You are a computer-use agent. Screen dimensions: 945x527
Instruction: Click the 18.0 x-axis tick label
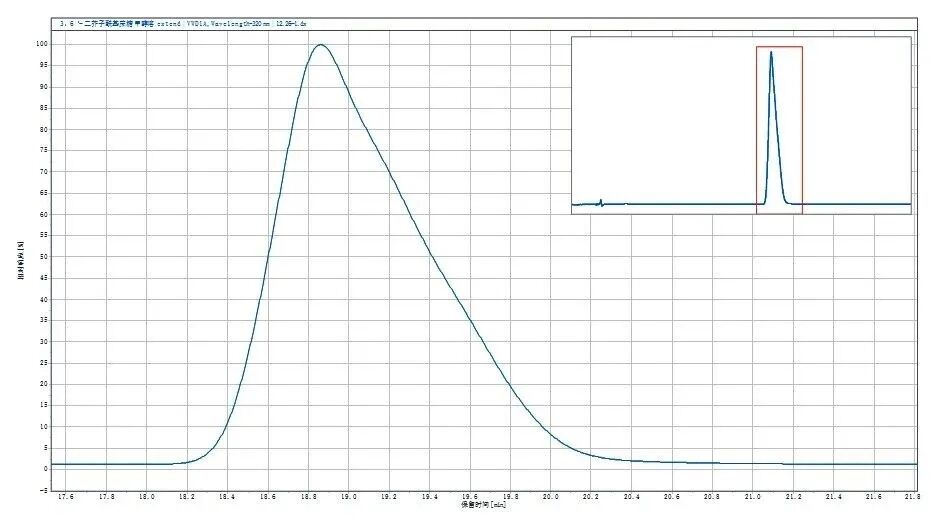point(146,497)
